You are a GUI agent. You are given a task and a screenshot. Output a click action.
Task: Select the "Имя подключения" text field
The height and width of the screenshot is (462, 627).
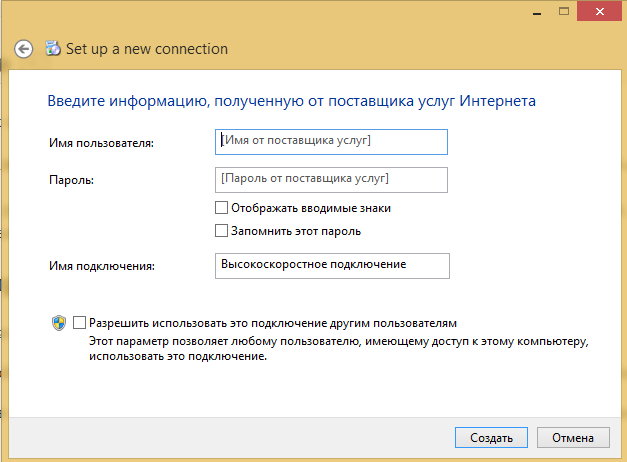click(x=332, y=265)
